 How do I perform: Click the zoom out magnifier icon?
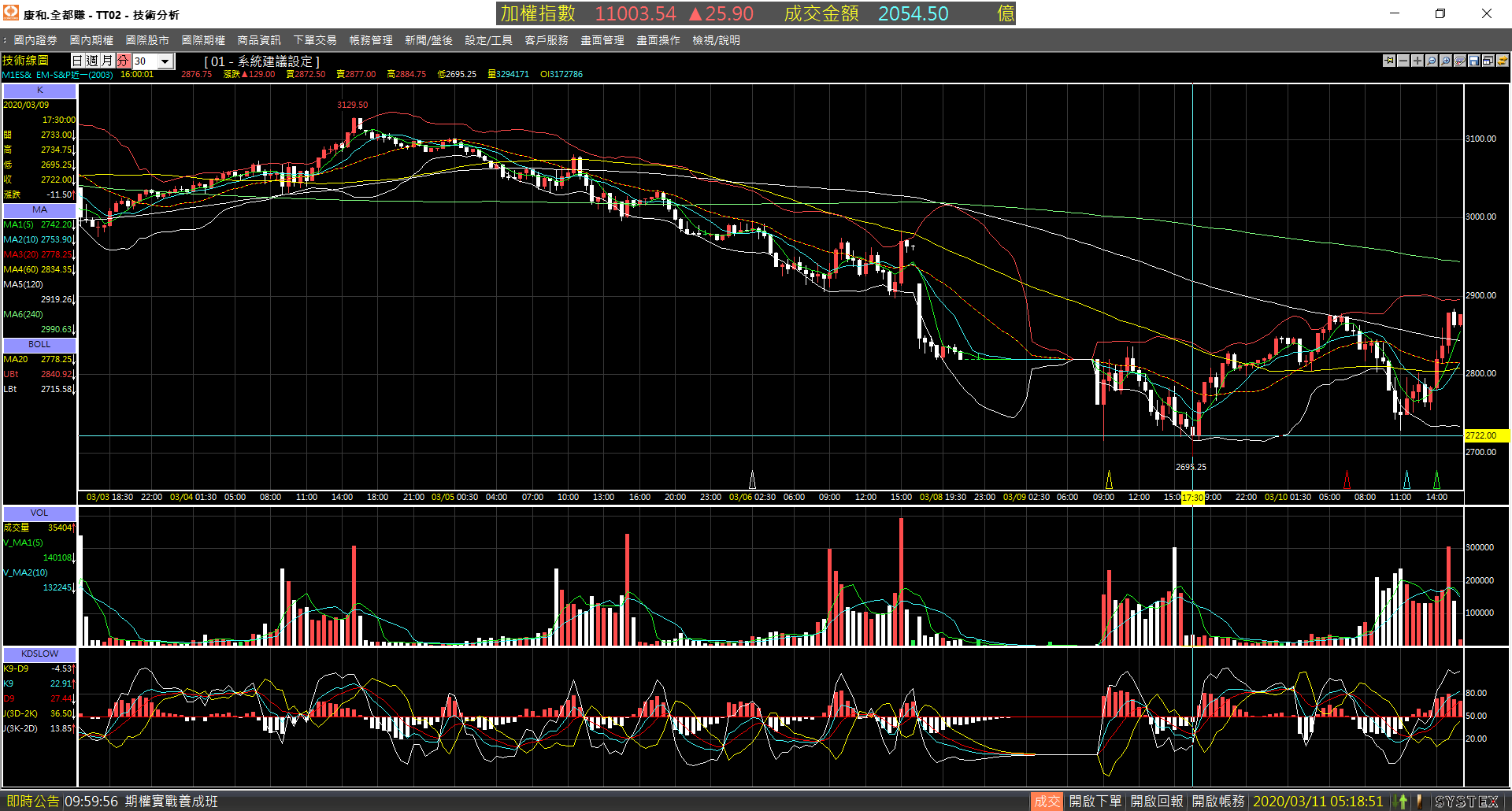click(1431, 61)
